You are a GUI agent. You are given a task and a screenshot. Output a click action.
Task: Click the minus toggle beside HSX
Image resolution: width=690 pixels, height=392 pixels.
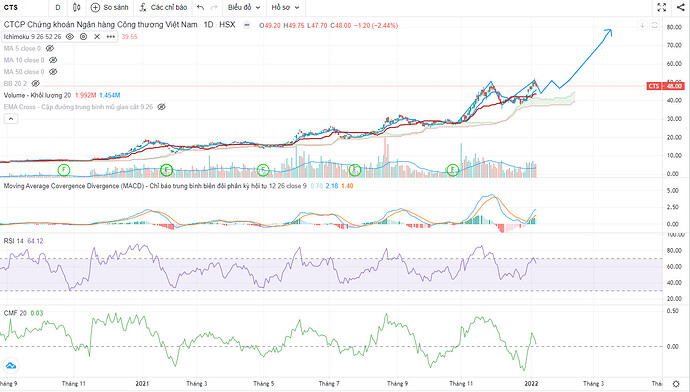coord(247,25)
